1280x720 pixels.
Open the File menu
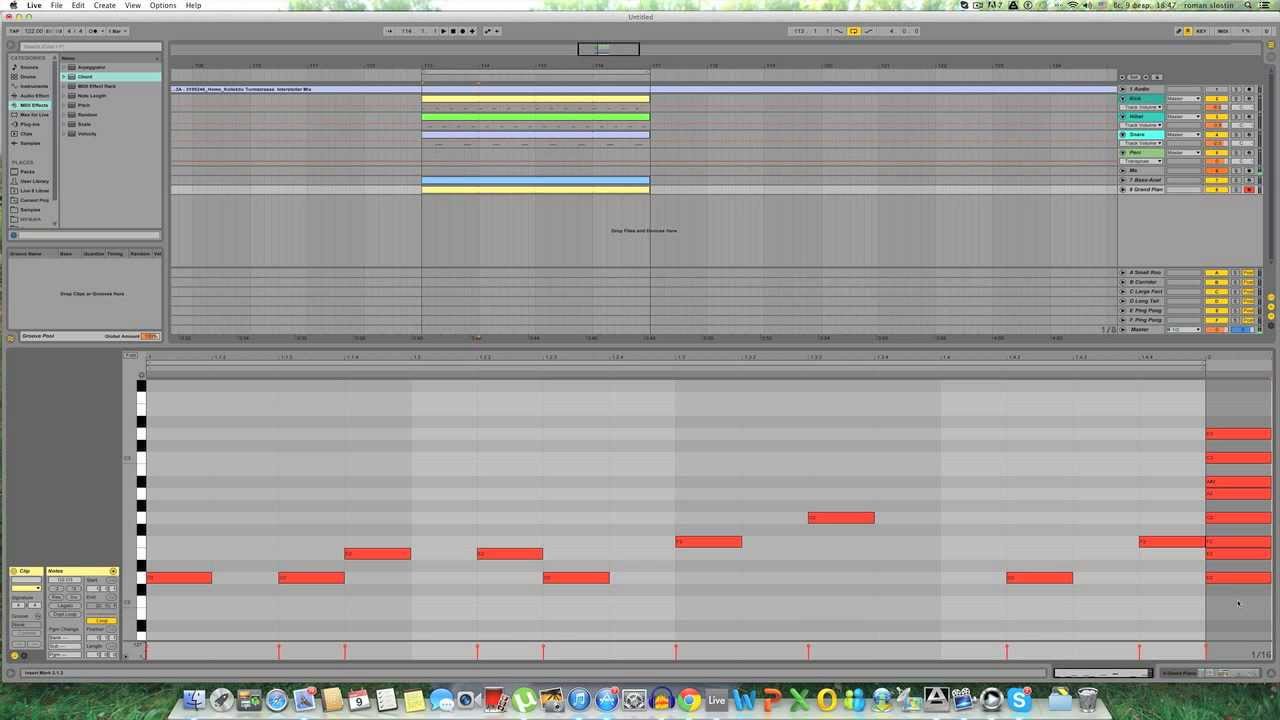click(57, 5)
